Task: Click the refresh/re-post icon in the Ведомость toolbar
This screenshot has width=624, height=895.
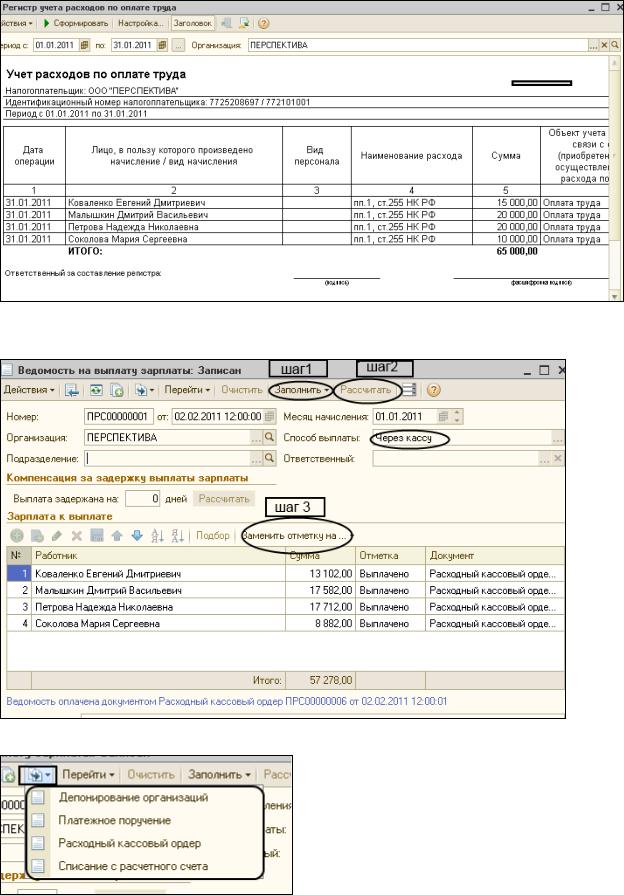Action: [96, 390]
